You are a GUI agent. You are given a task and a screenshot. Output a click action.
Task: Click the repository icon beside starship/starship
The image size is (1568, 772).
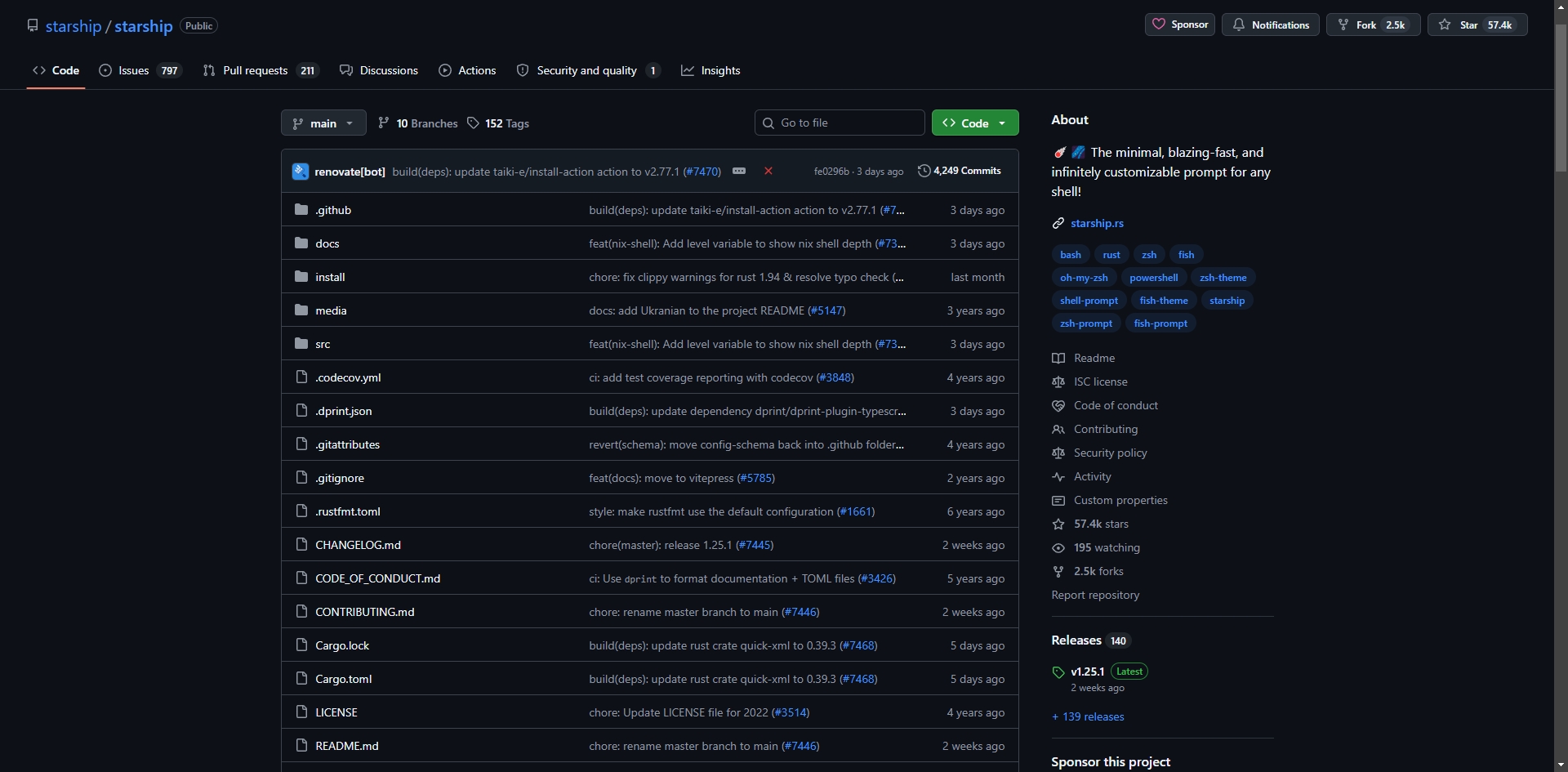(x=33, y=25)
